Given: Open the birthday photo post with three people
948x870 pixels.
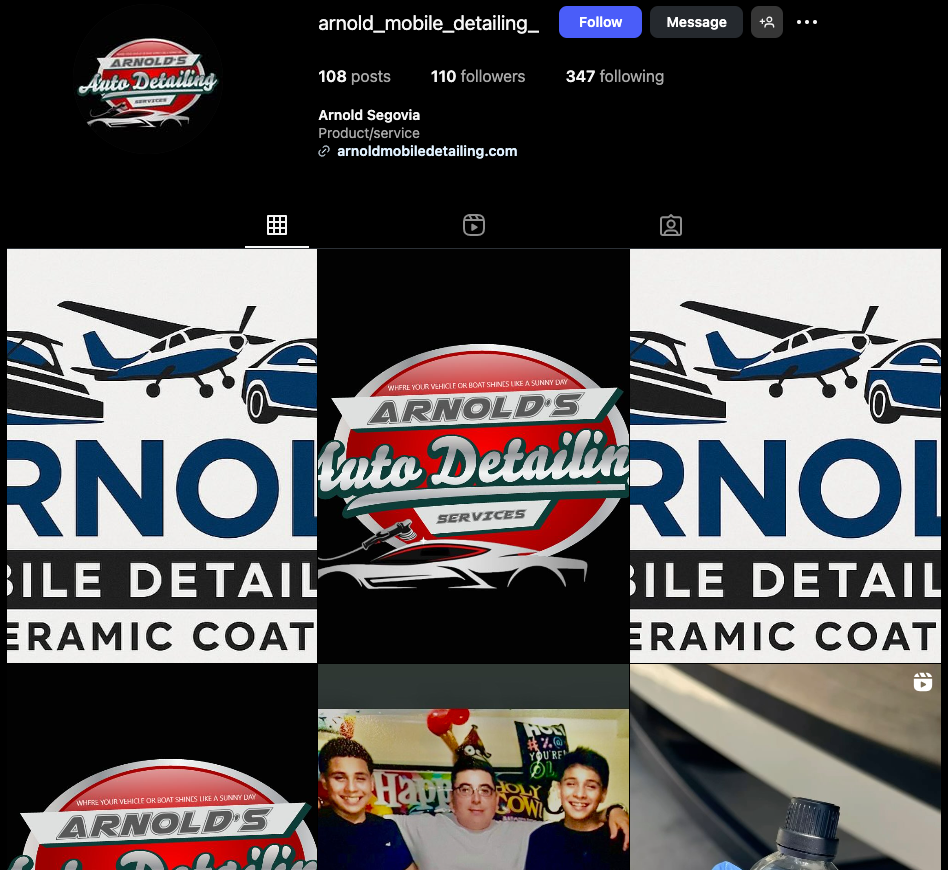Looking at the screenshot, I should click(x=473, y=767).
